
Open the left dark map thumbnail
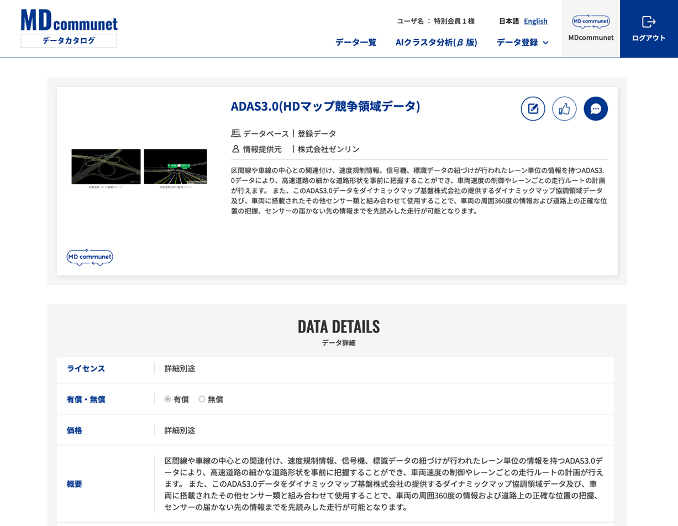pyautogui.click(x=105, y=170)
